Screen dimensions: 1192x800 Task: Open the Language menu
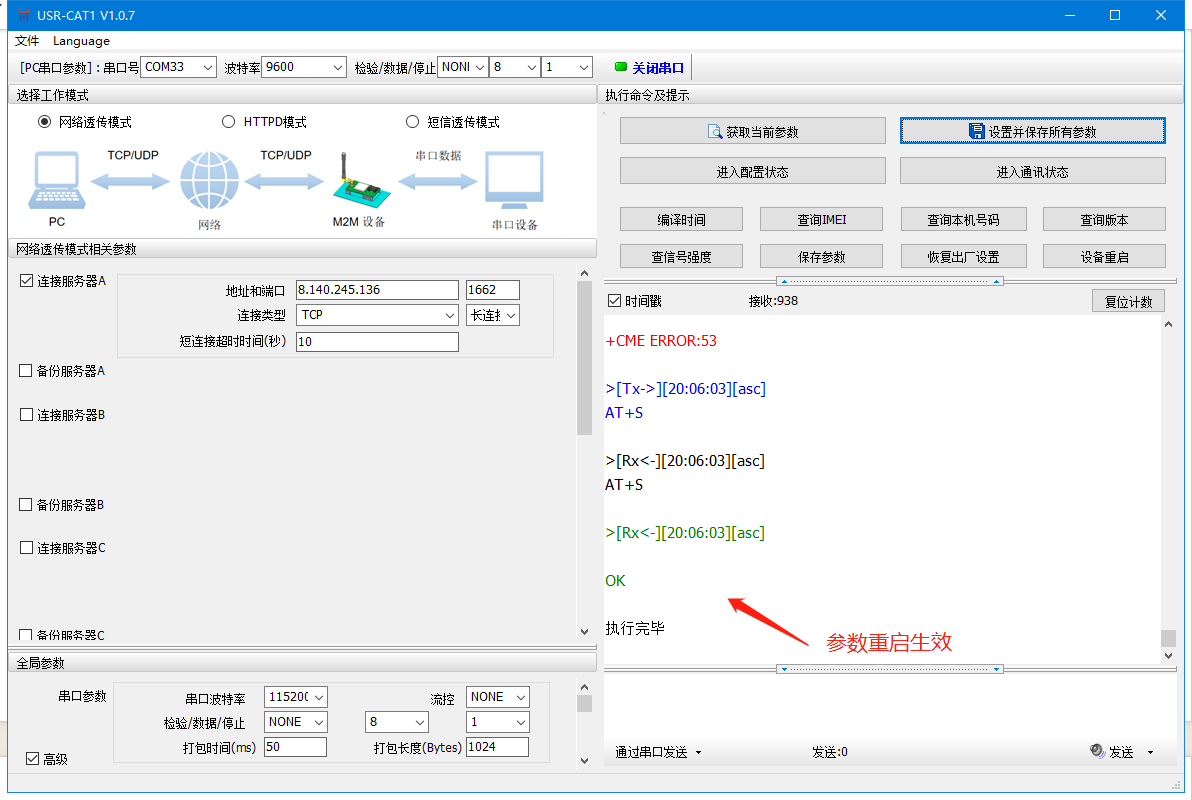(81, 41)
